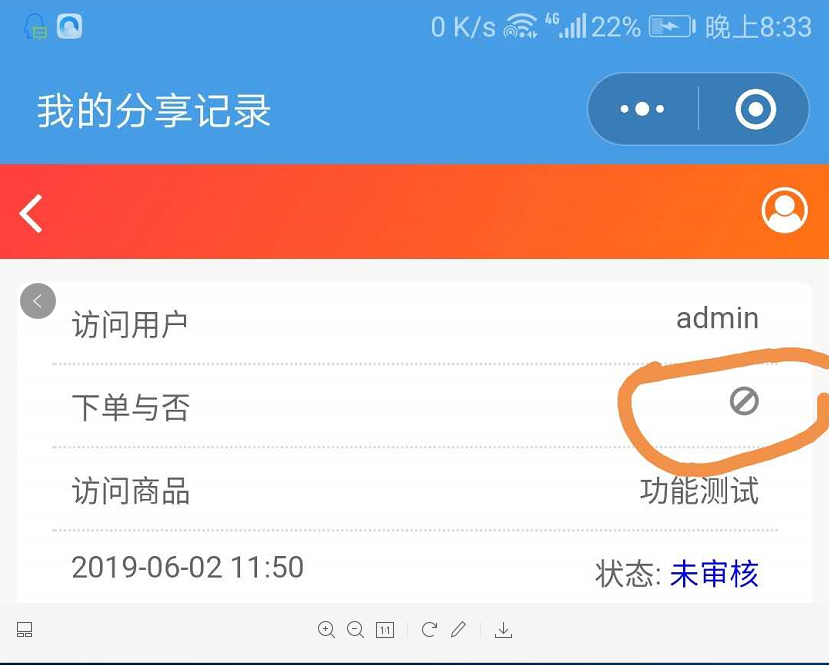Screen dimensions: 829x665
Task: Edit the image with pencil tool
Action: pos(458,629)
